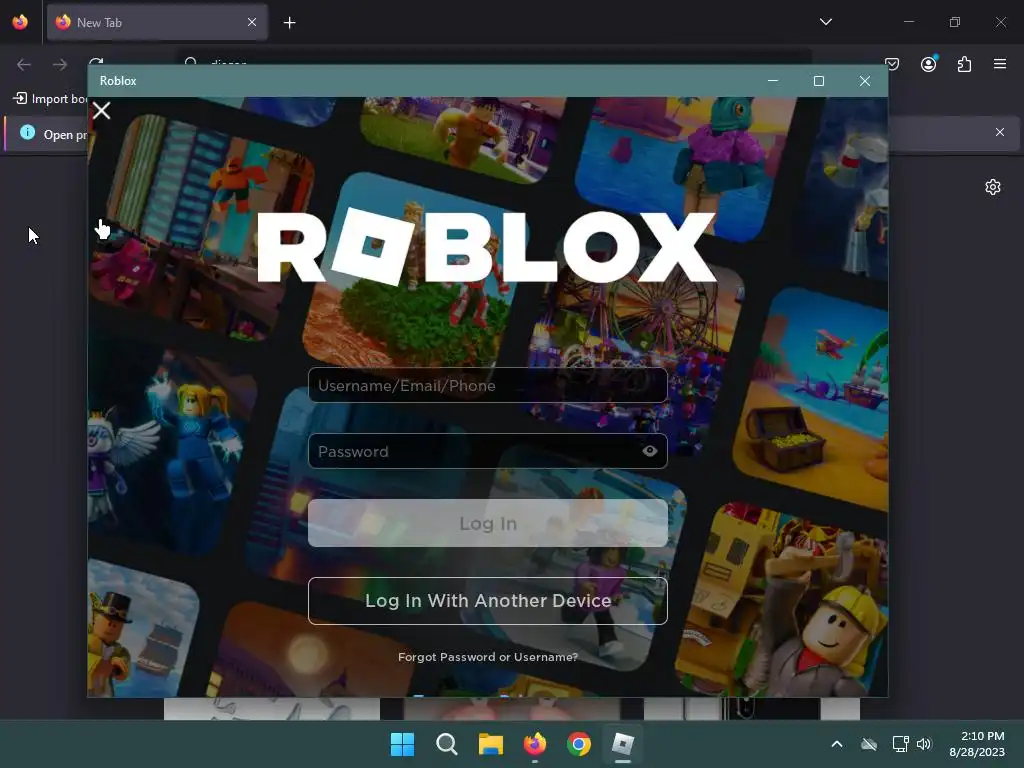
Task: Switch to Firefox in the taskbar
Action: (x=535, y=744)
